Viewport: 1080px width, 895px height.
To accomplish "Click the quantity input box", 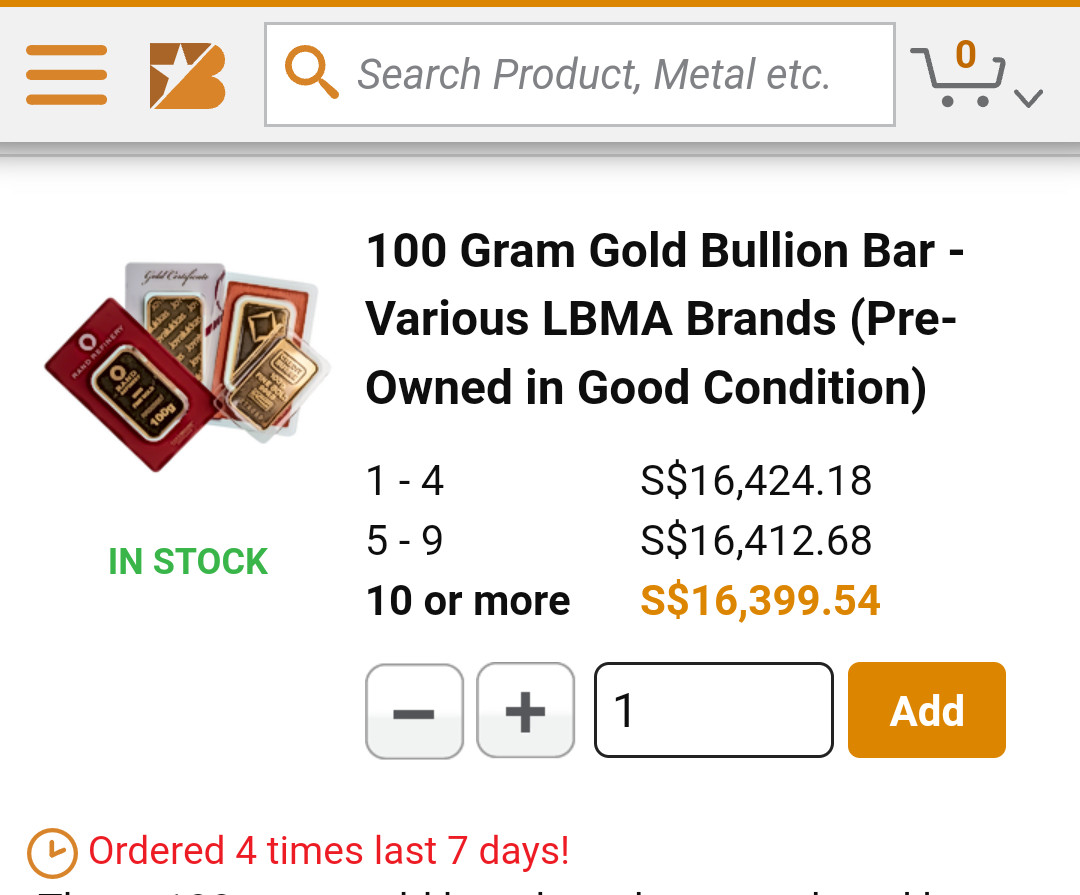I will pos(714,711).
